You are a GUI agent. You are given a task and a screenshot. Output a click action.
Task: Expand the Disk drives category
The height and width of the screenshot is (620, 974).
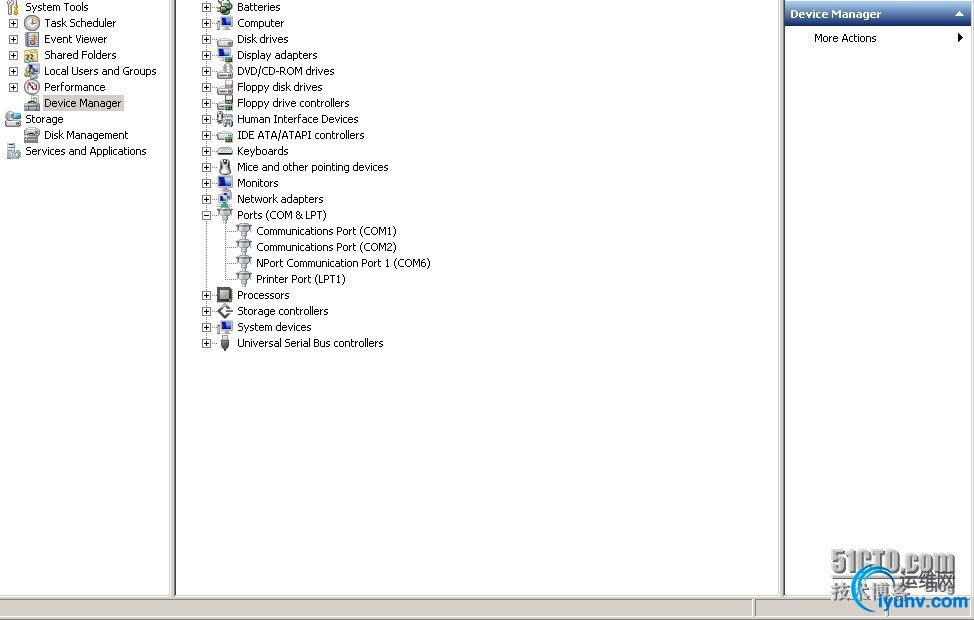(206, 40)
